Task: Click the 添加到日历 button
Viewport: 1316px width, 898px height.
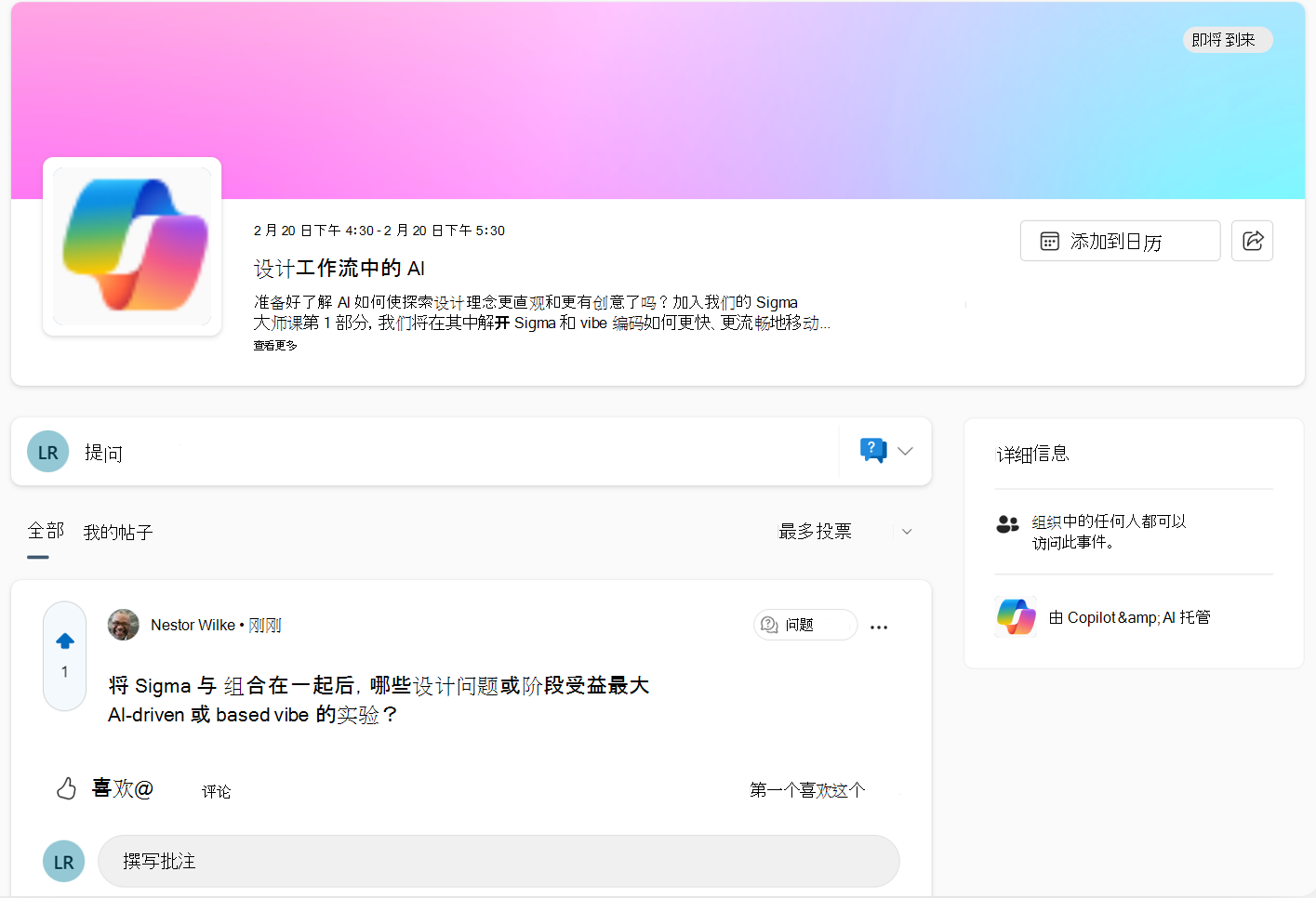Action: pyautogui.click(x=1120, y=241)
